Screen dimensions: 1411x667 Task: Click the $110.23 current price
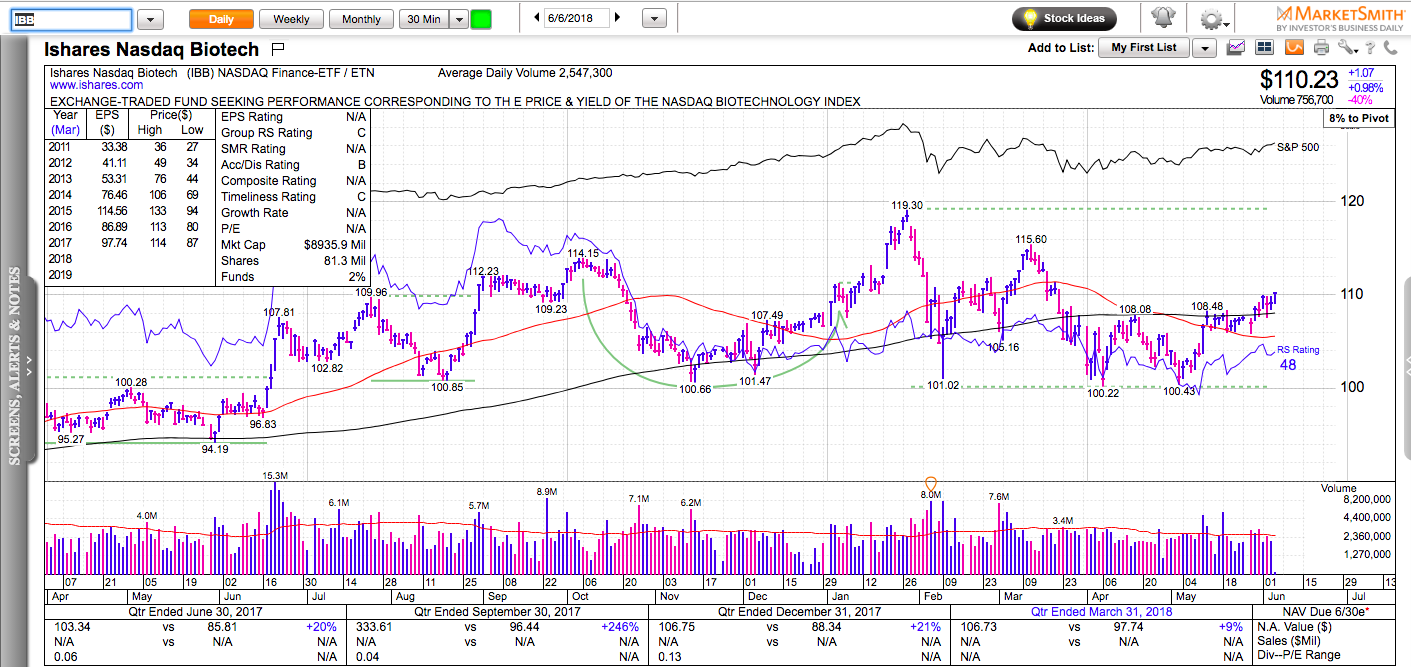point(1298,80)
